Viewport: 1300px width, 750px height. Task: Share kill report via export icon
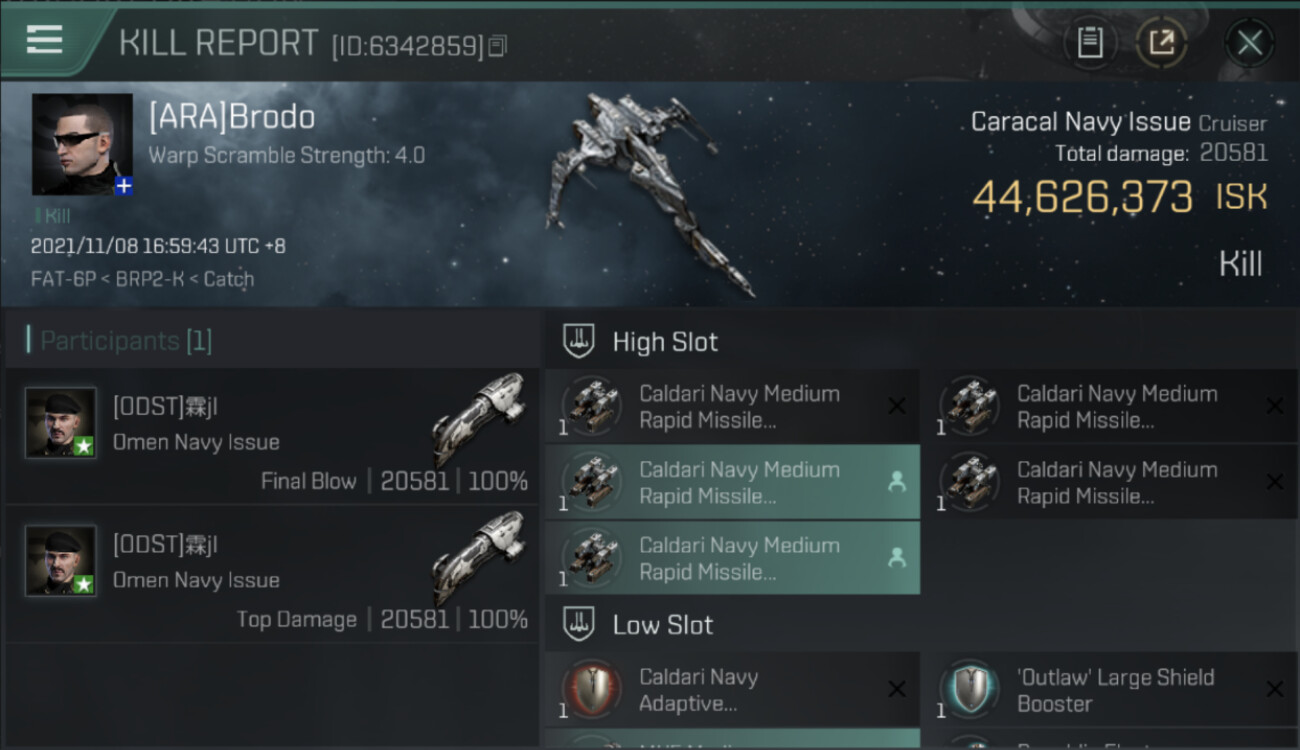coord(1162,43)
